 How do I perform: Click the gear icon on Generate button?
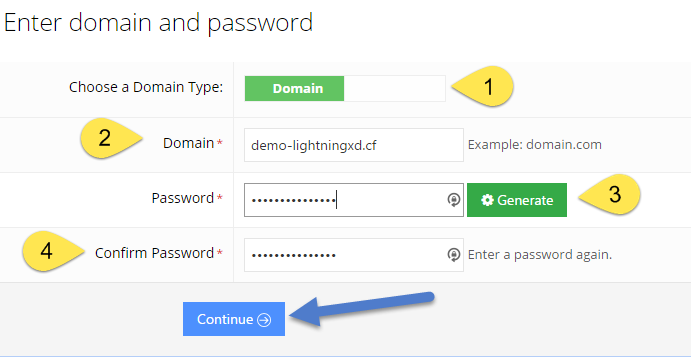coord(487,200)
